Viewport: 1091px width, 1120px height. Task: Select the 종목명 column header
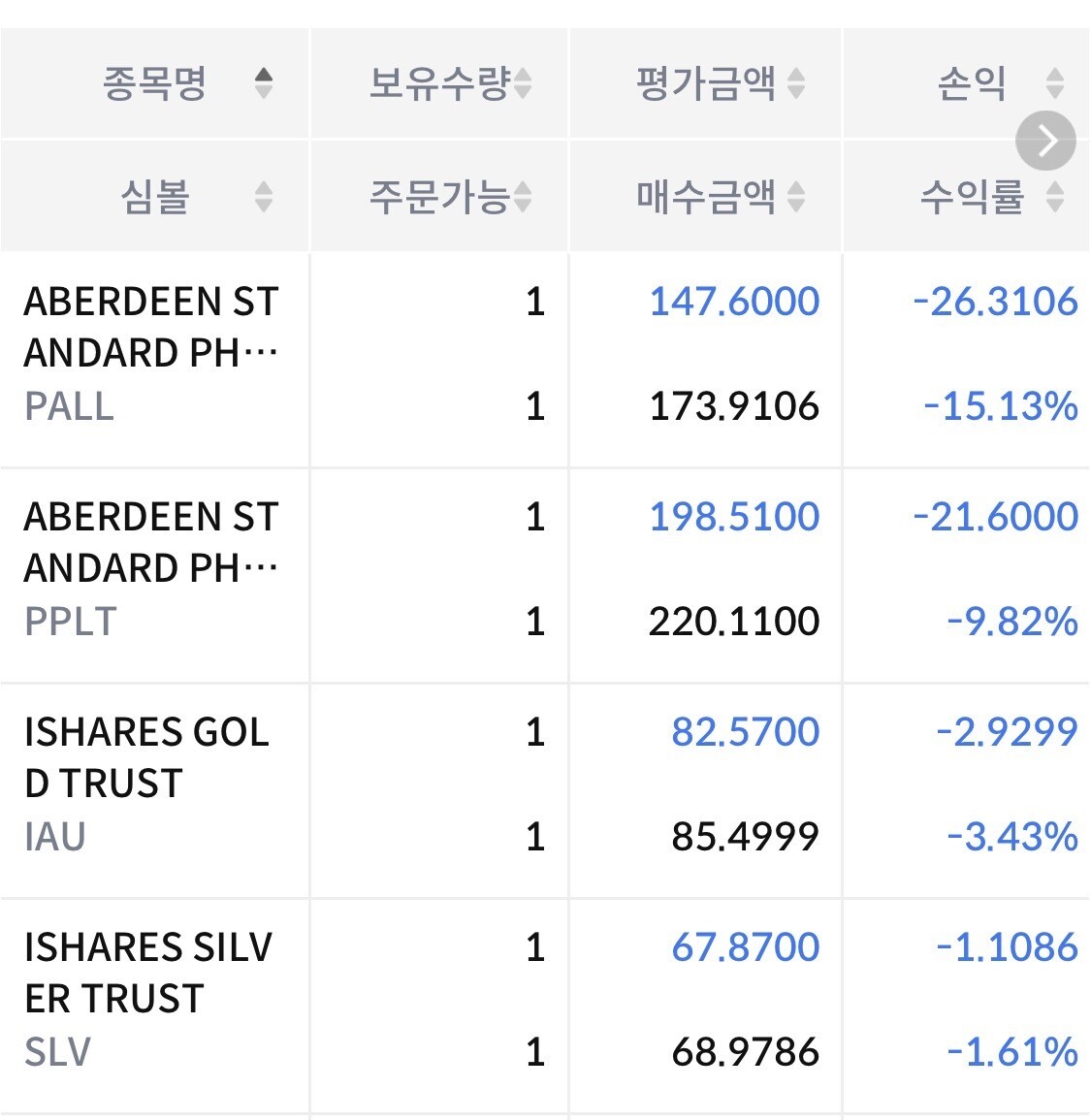point(155,82)
